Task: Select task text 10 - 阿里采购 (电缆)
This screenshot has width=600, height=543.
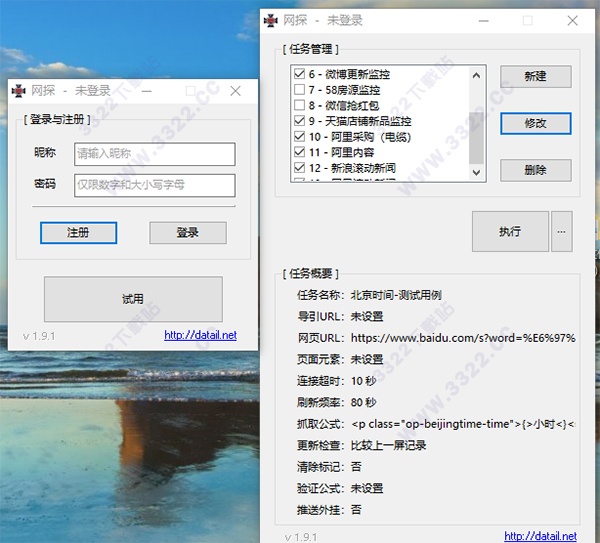Action: click(360, 137)
